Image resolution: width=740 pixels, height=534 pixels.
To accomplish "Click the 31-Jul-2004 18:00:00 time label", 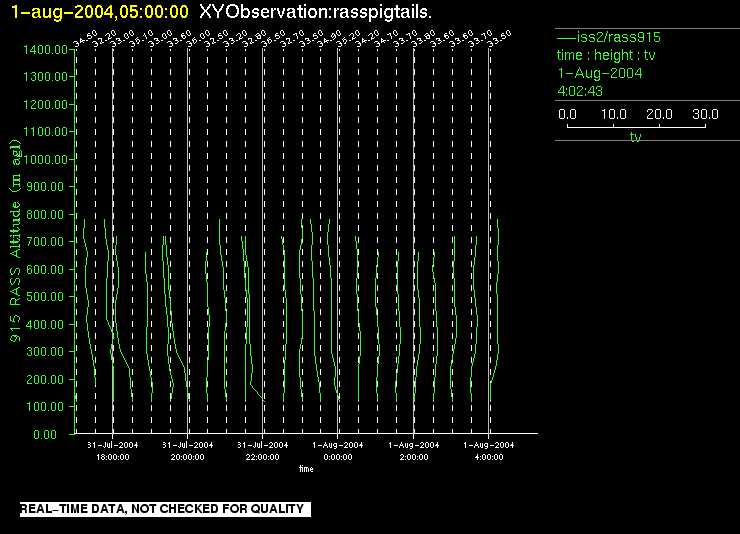I will [x=113, y=451].
